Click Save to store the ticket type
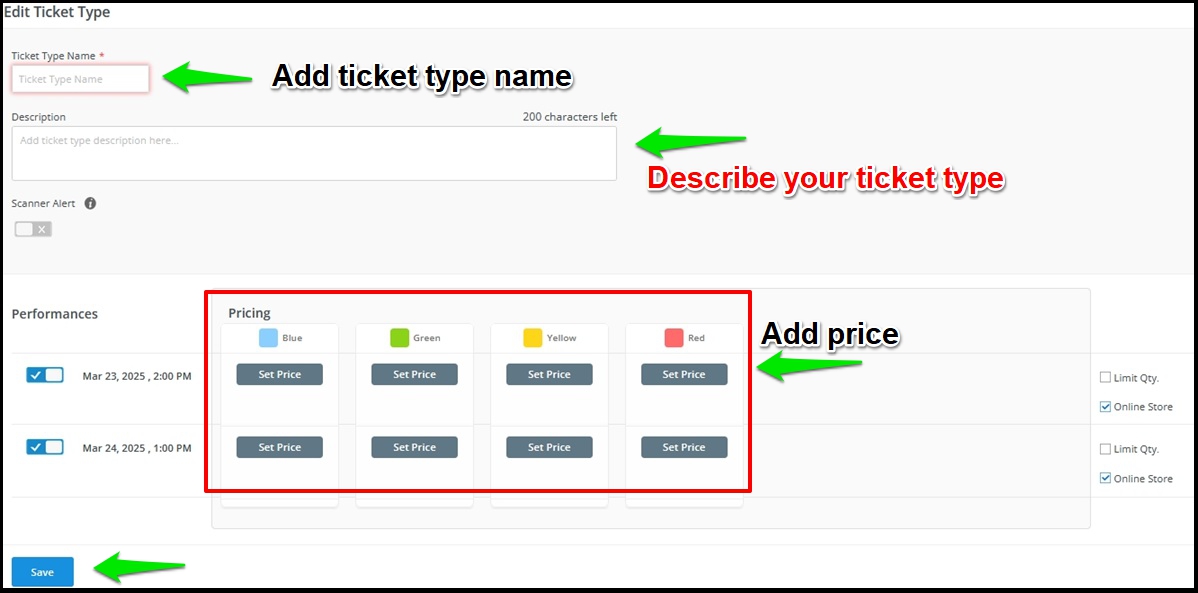This screenshot has width=1198, height=593. click(42, 571)
